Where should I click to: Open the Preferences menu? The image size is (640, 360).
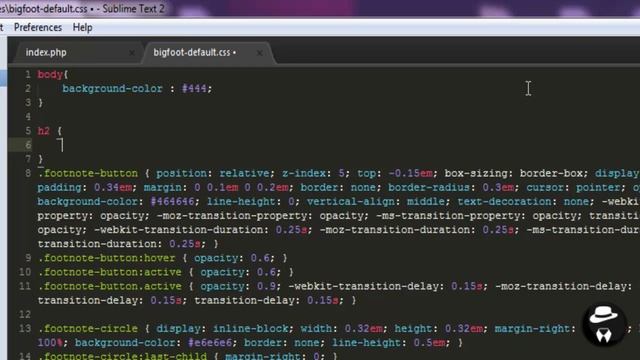click(38, 27)
